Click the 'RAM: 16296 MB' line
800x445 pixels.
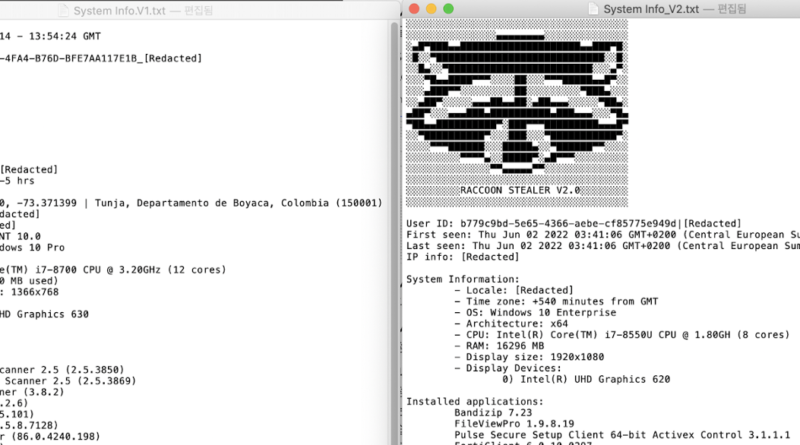499,346
